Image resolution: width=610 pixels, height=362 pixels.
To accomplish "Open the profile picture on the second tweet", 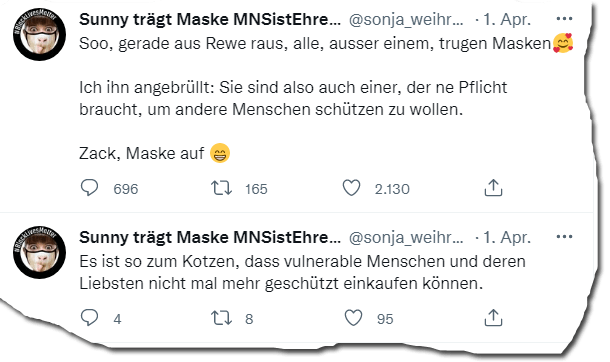I will (39, 252).
